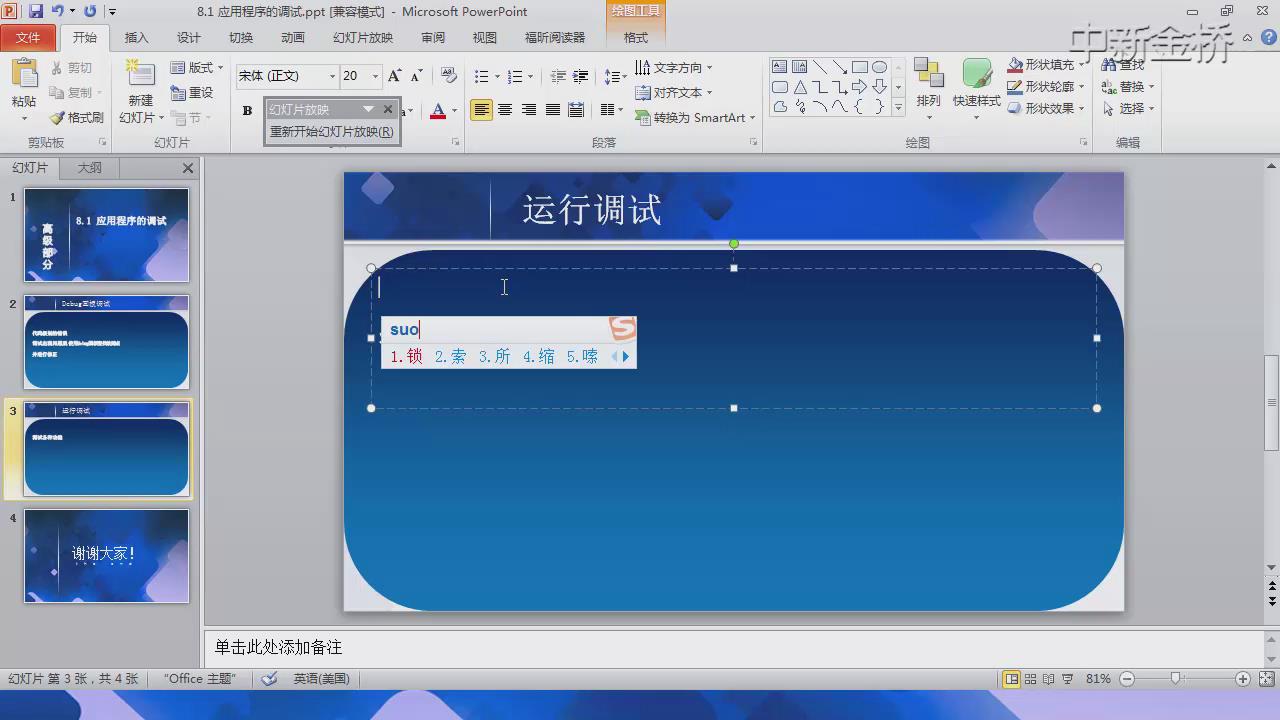Switch to the 大纲 Outline pane tab

(x=90, y=168)
